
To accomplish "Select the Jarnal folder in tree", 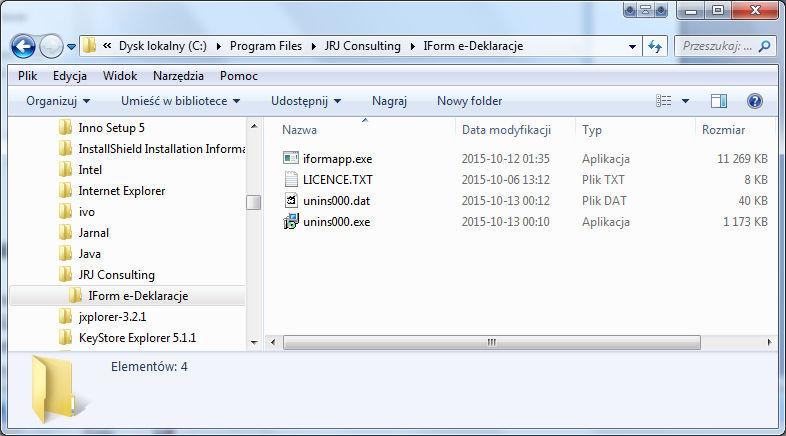I will tap(94, 233).
